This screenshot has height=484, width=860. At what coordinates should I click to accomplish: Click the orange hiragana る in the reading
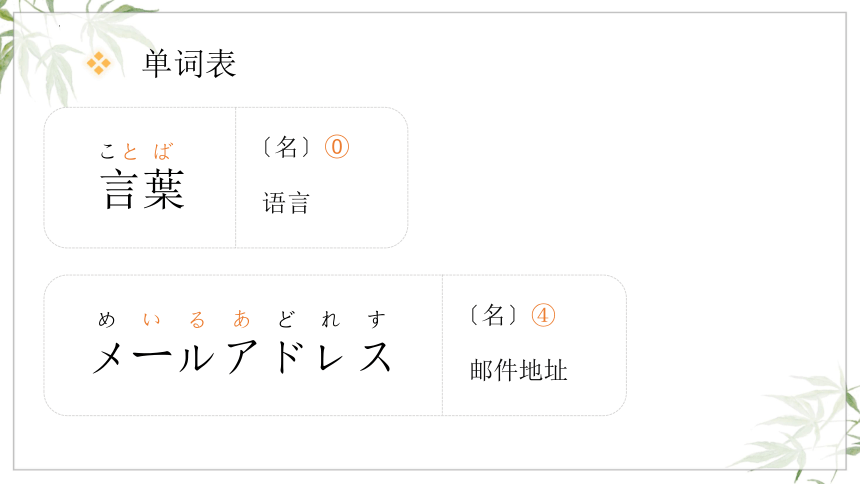point(196,319)
